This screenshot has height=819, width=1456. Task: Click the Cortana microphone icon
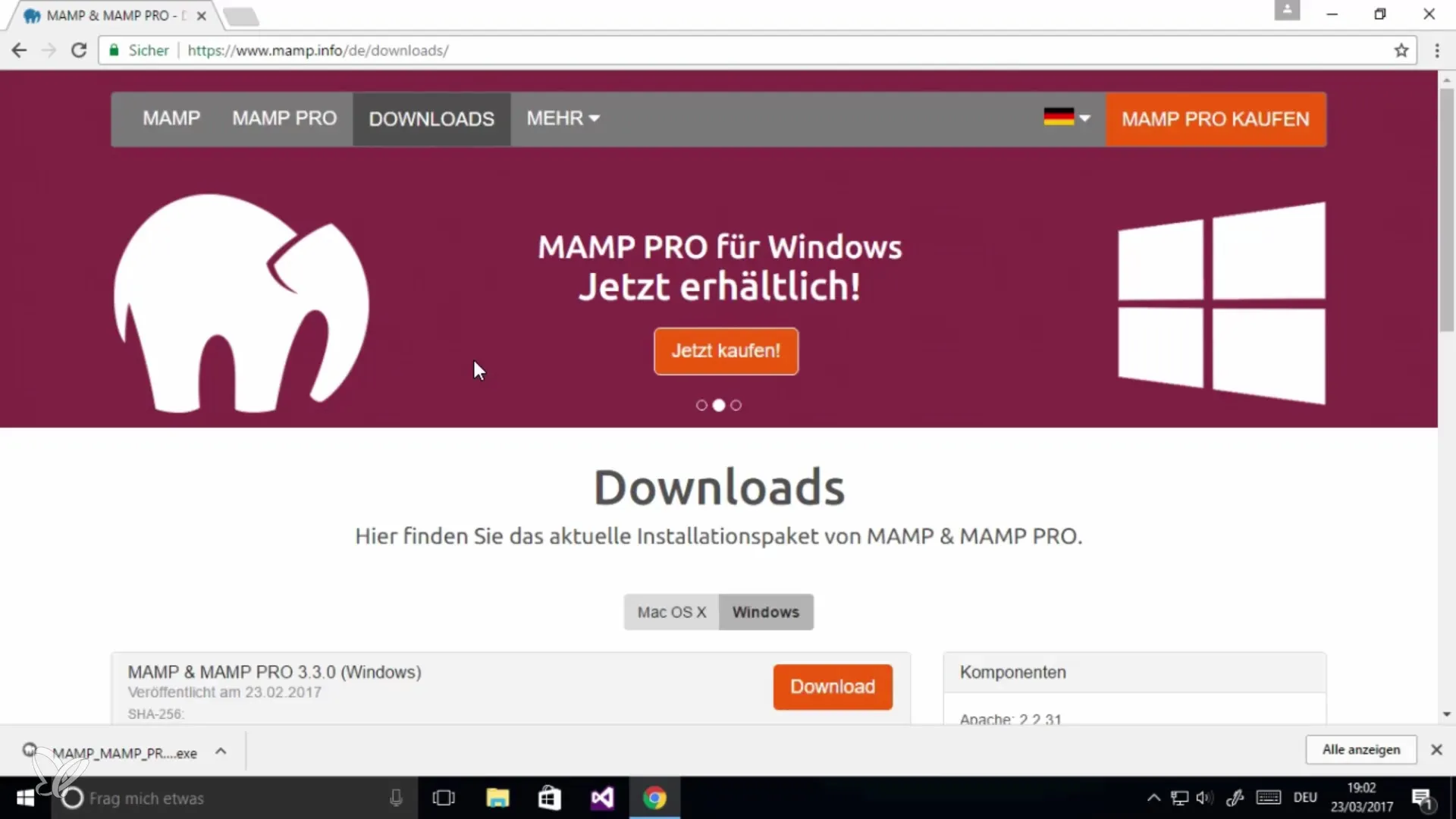396,798
